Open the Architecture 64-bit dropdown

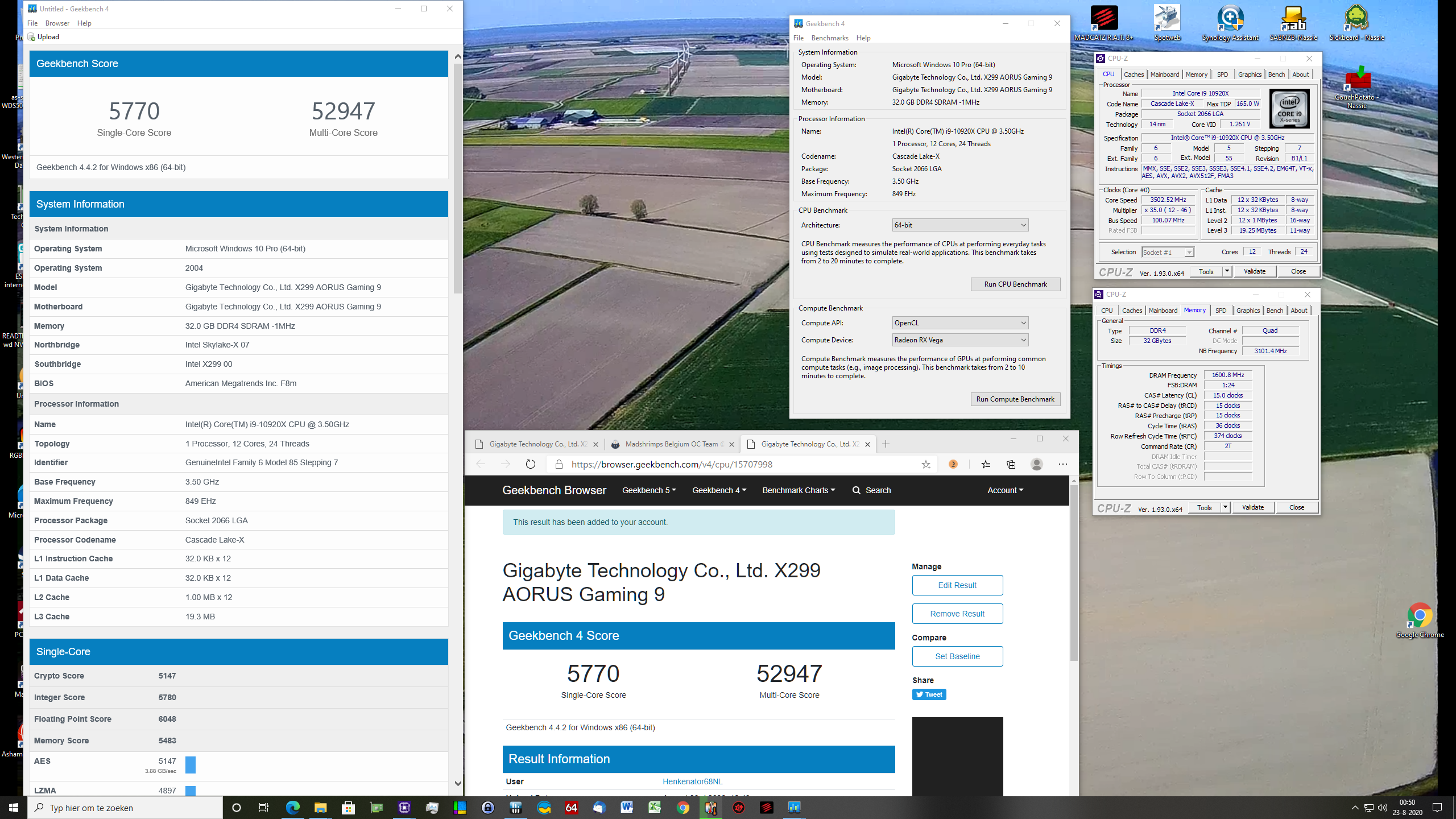click(x=960, y=225)
